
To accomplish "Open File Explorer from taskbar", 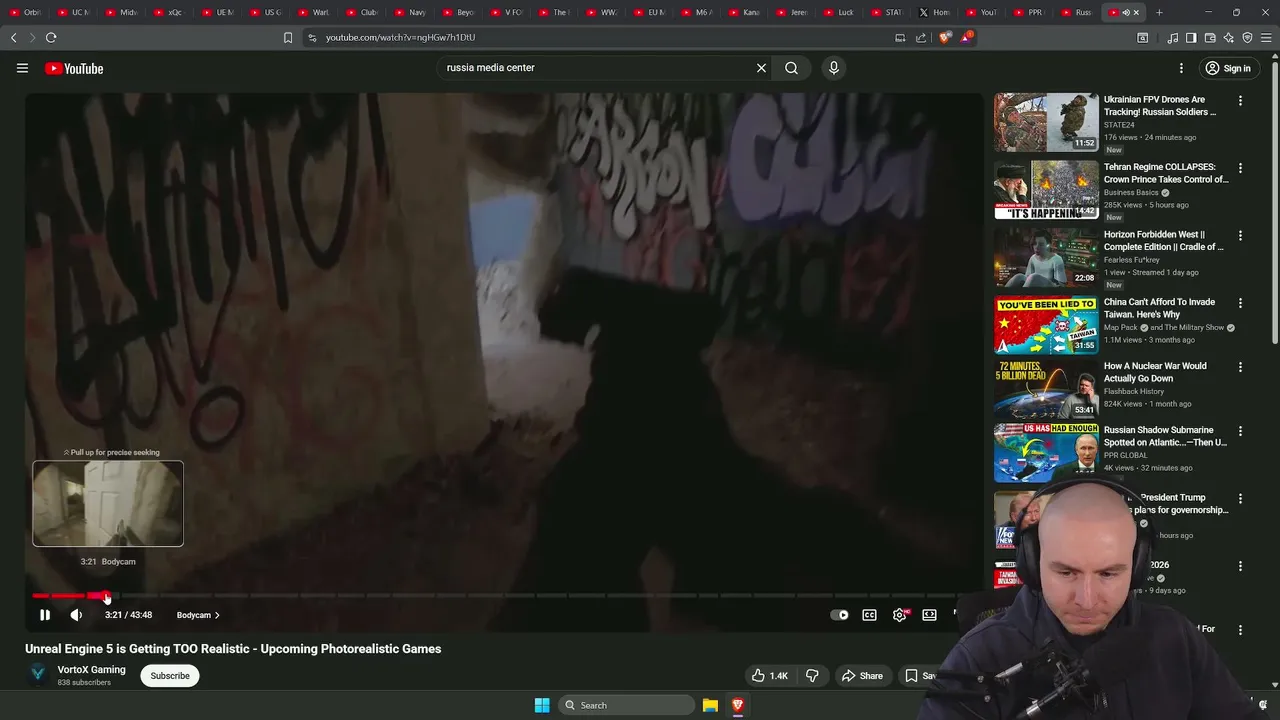I will [710, 705].
